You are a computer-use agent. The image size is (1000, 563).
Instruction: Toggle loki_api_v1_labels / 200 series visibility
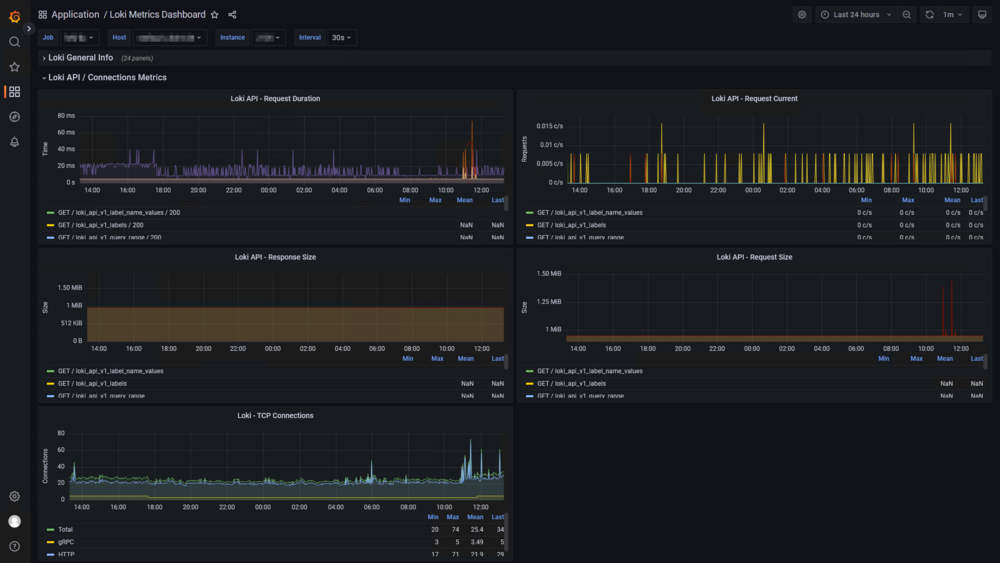tap(100, 225)
